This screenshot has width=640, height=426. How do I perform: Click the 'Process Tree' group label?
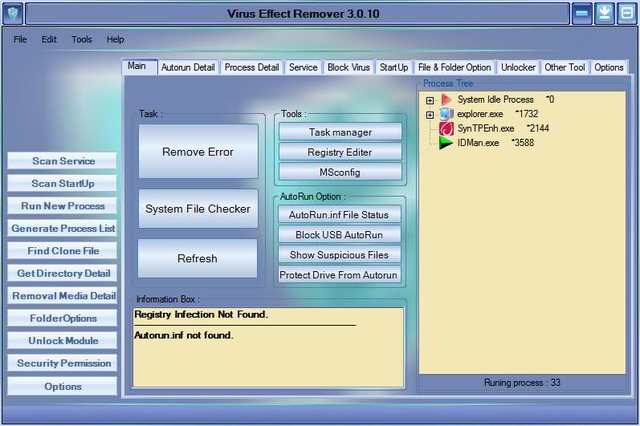pos(448,83)
